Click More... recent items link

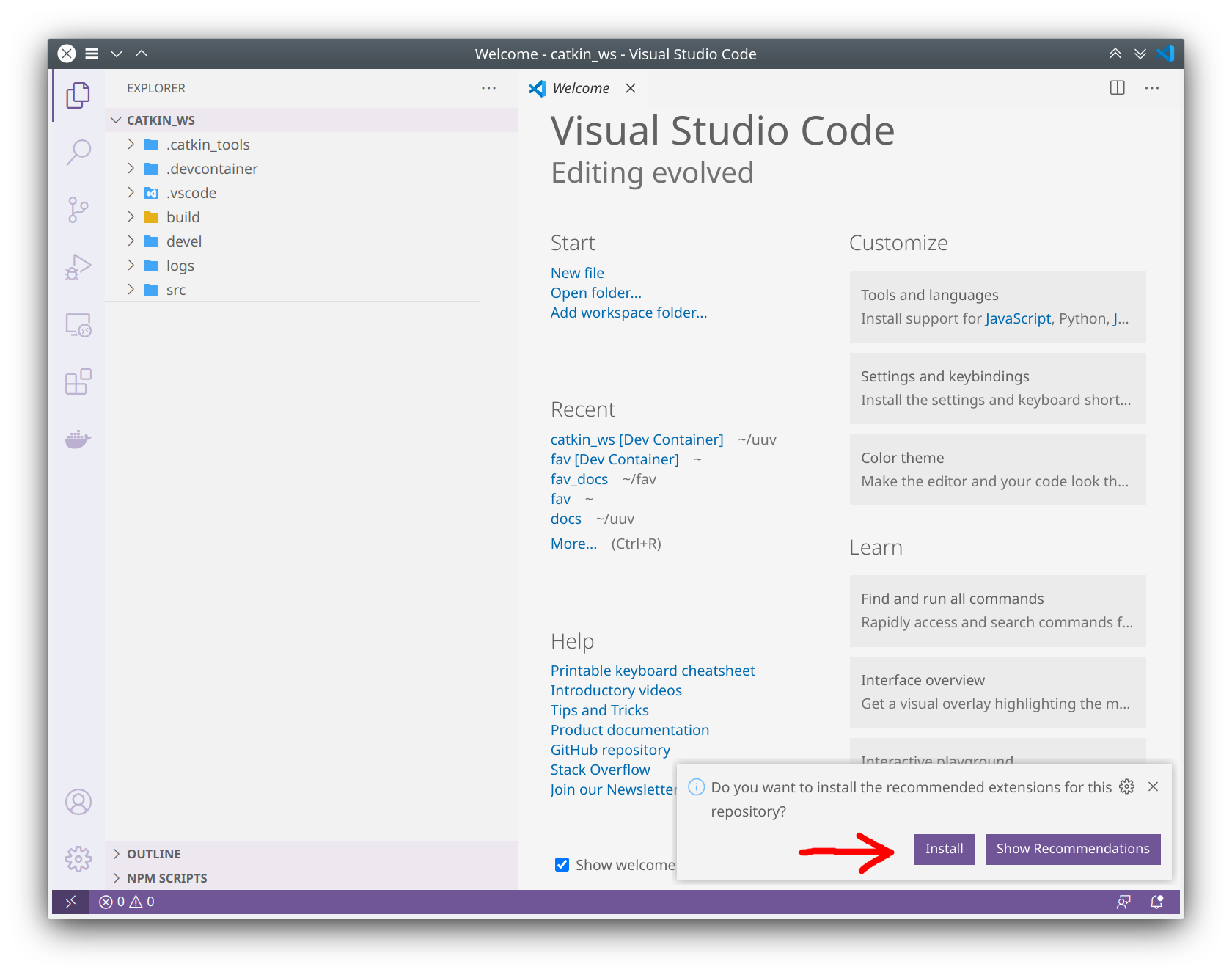[x=573, y=544]
